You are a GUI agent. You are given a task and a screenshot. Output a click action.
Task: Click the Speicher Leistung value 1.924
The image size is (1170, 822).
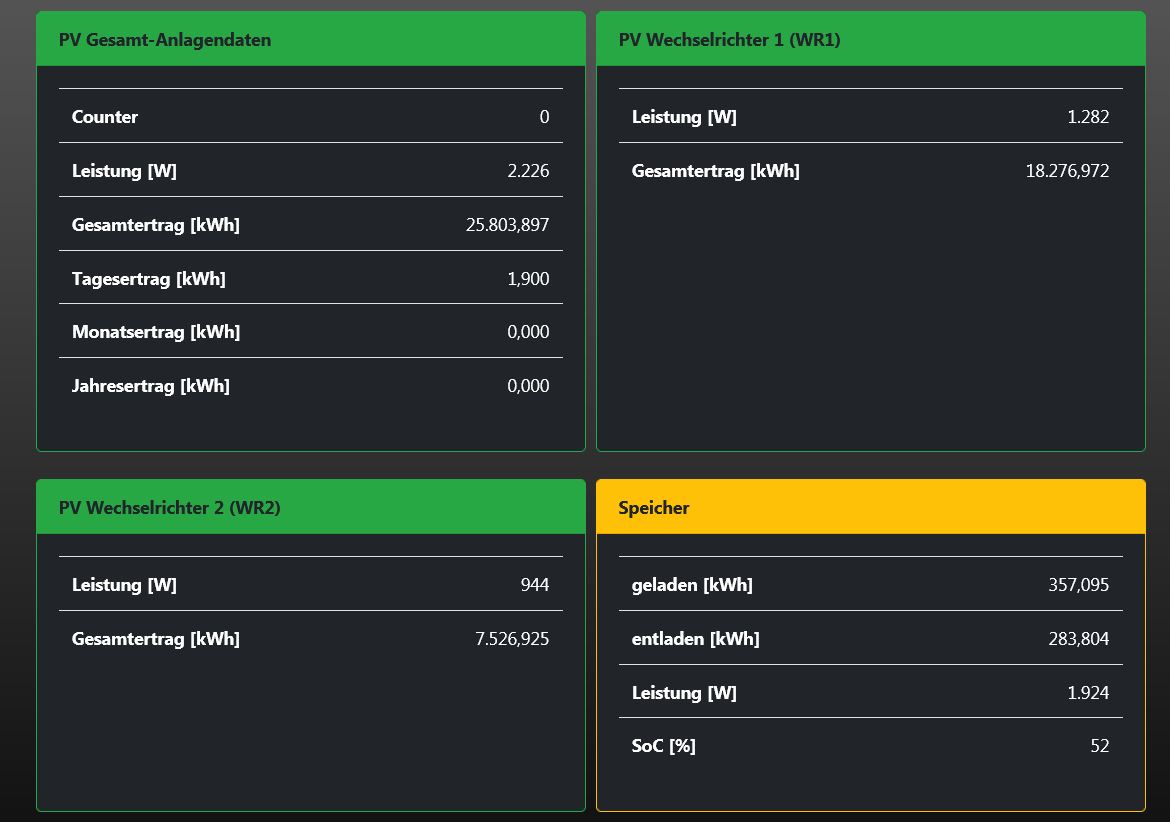[1088, 693]
